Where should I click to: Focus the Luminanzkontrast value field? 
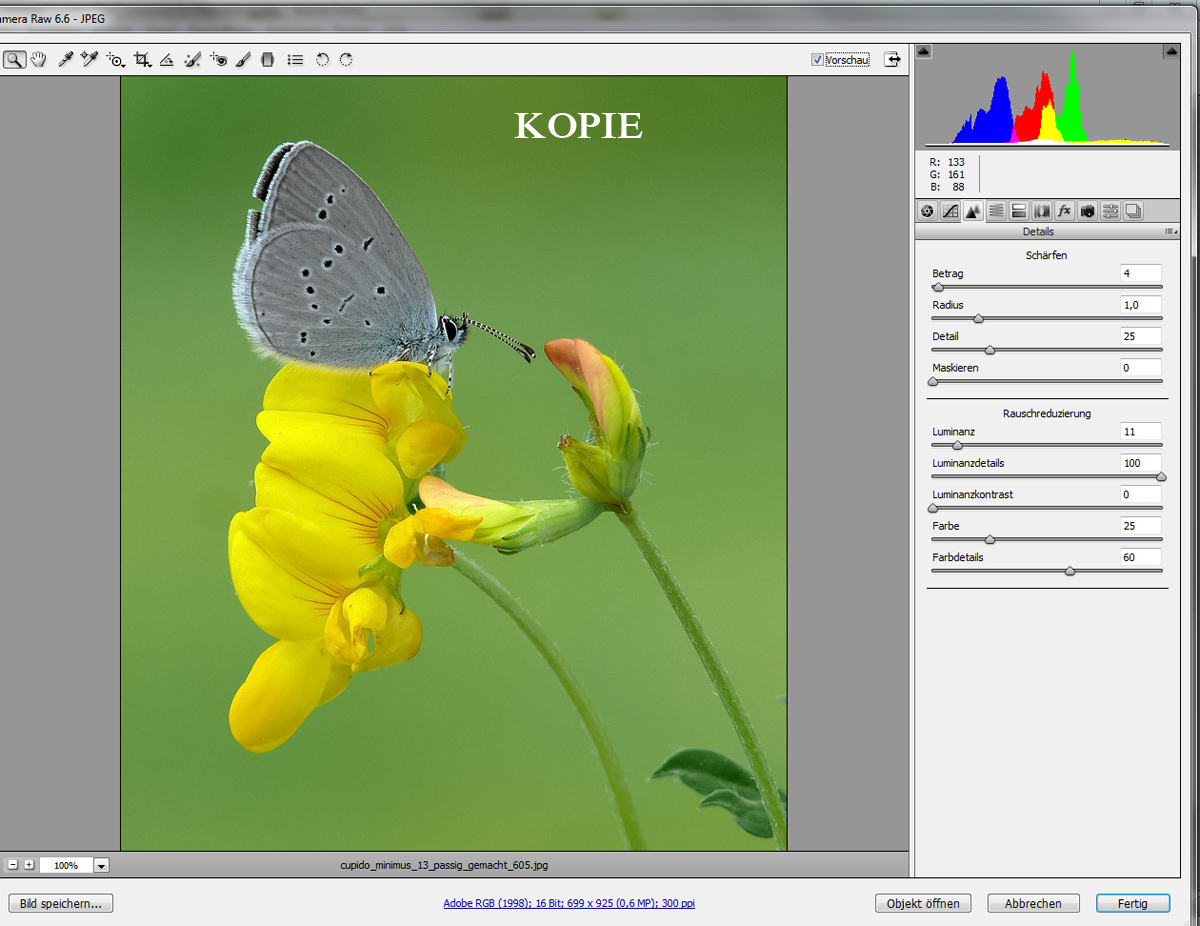[1141, 494]
